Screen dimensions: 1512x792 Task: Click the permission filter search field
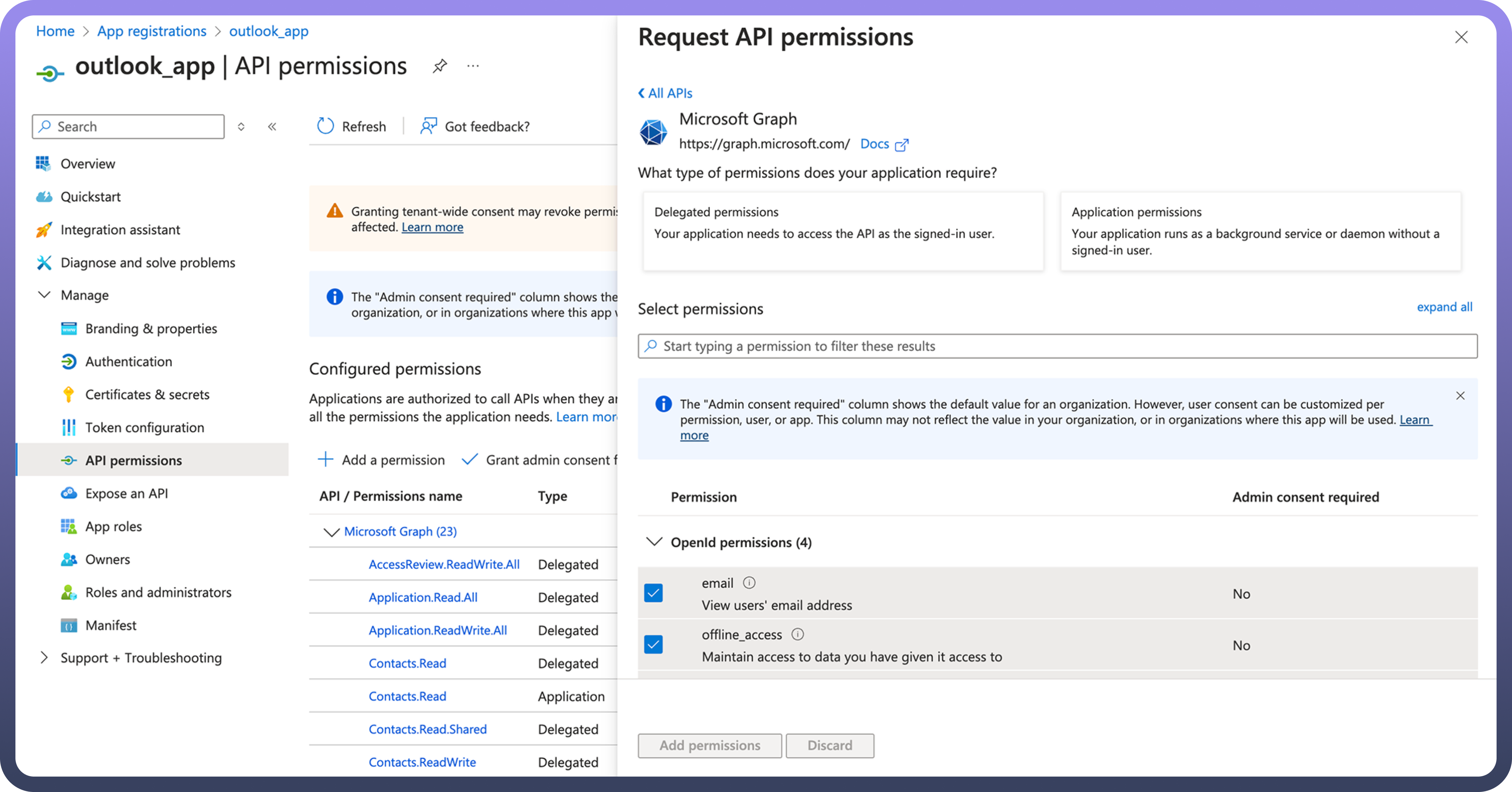(x=1056, y=346)
